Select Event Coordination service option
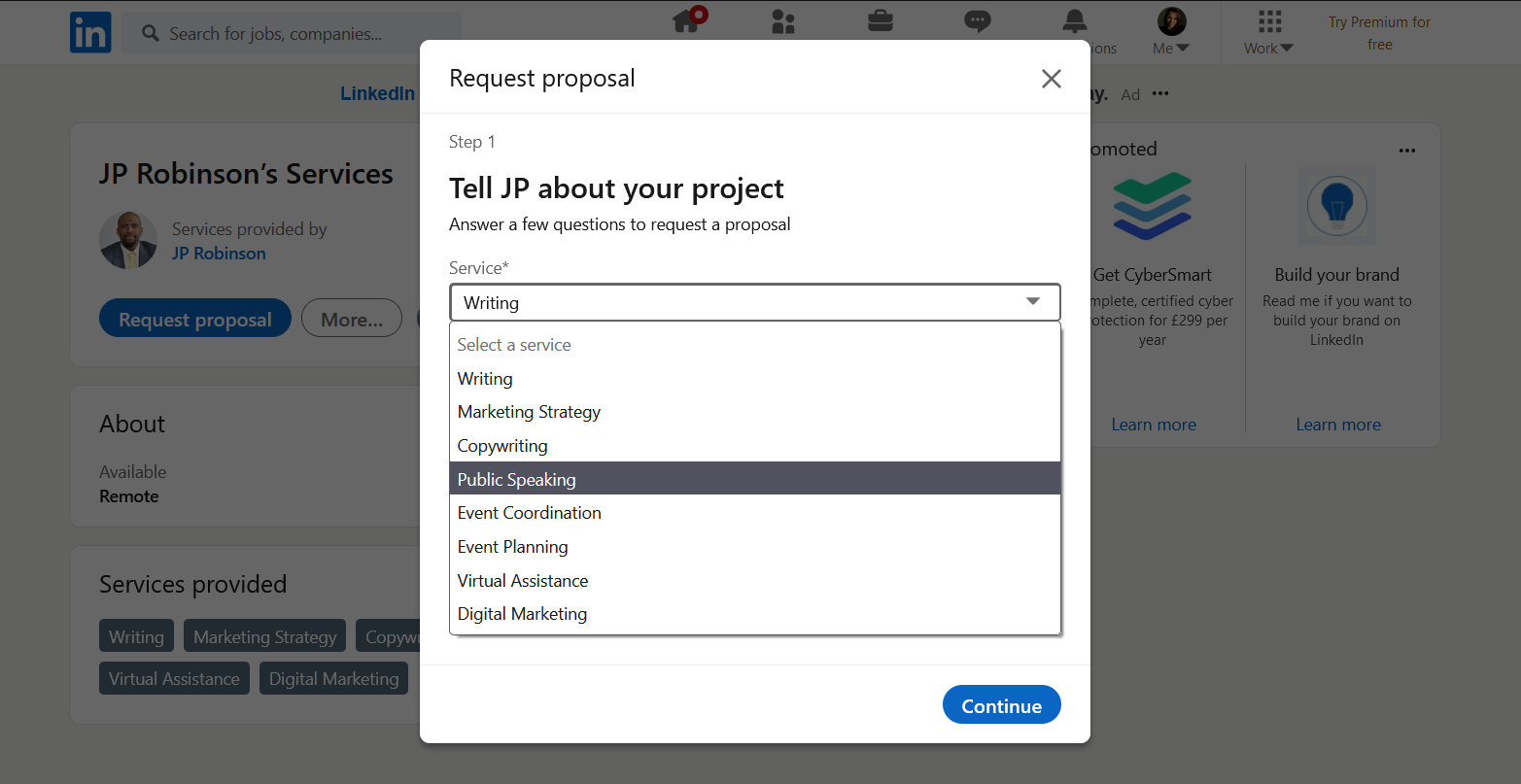This screenshot has height=784, width=1521. pos(529,512)
